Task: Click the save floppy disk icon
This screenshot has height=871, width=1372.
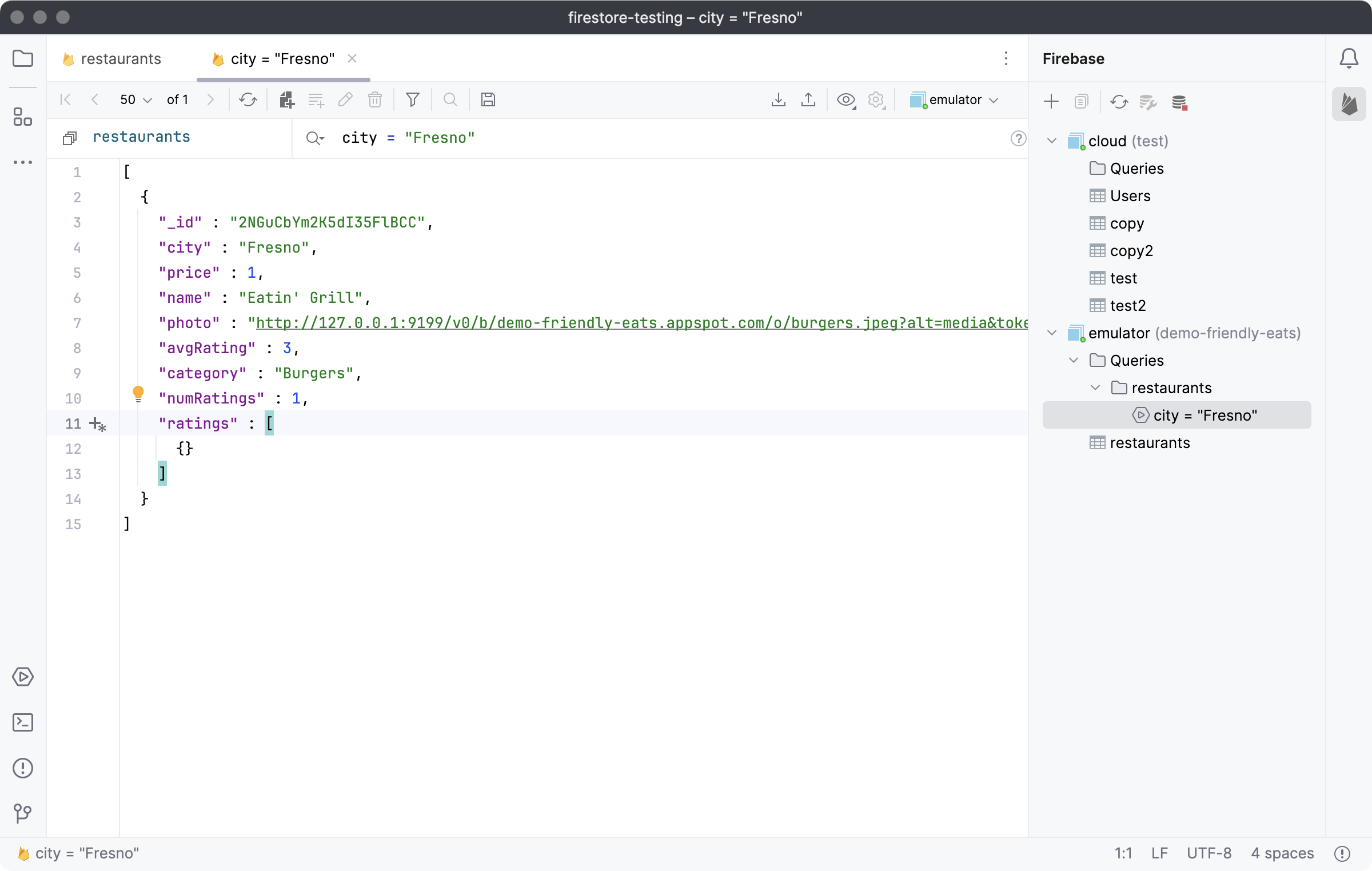Action: coord(488,99)
